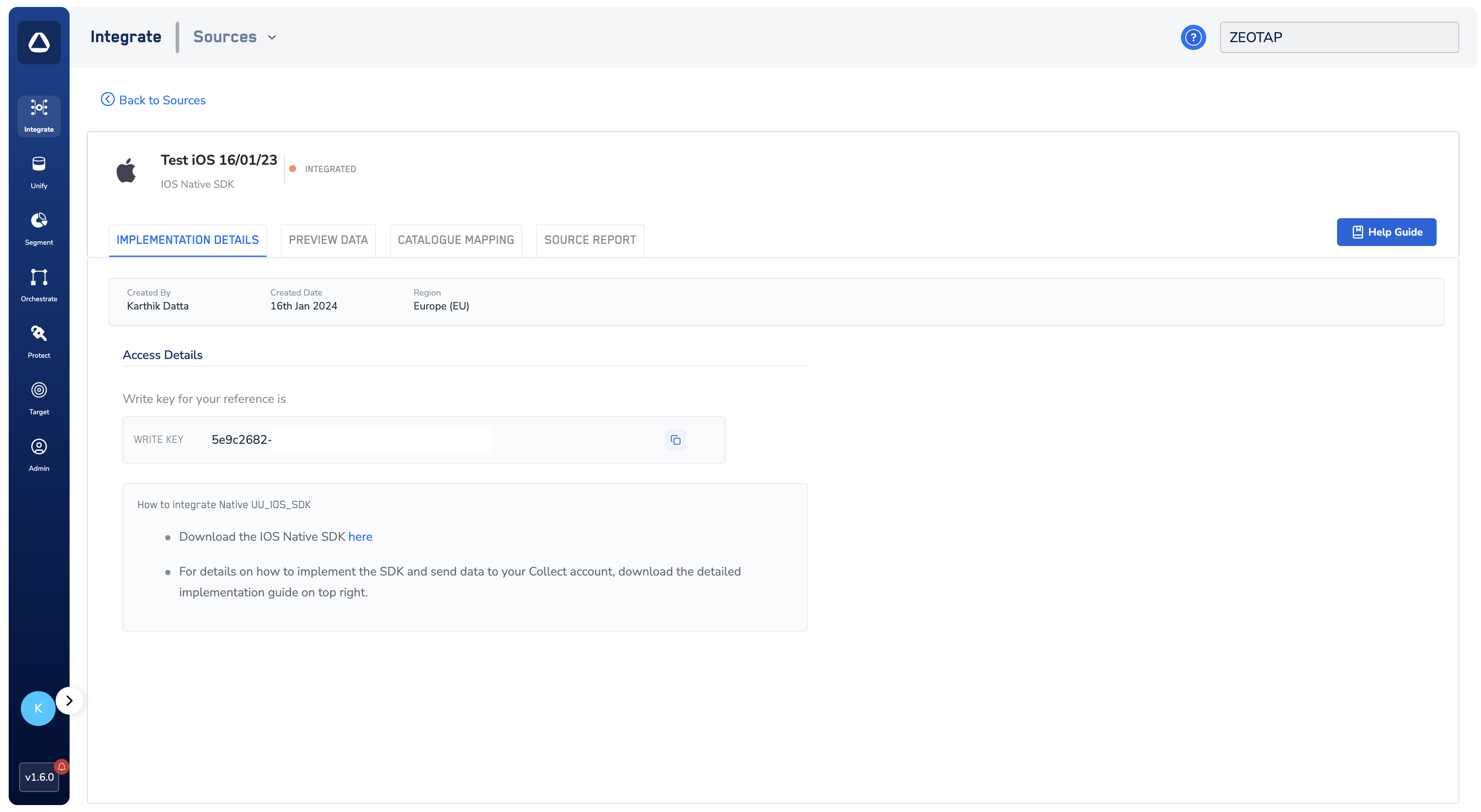The height and width of the screenshot is (812, 1481).
Task: Click the Zeotap logo at top left
Action: tap(39, 43)
